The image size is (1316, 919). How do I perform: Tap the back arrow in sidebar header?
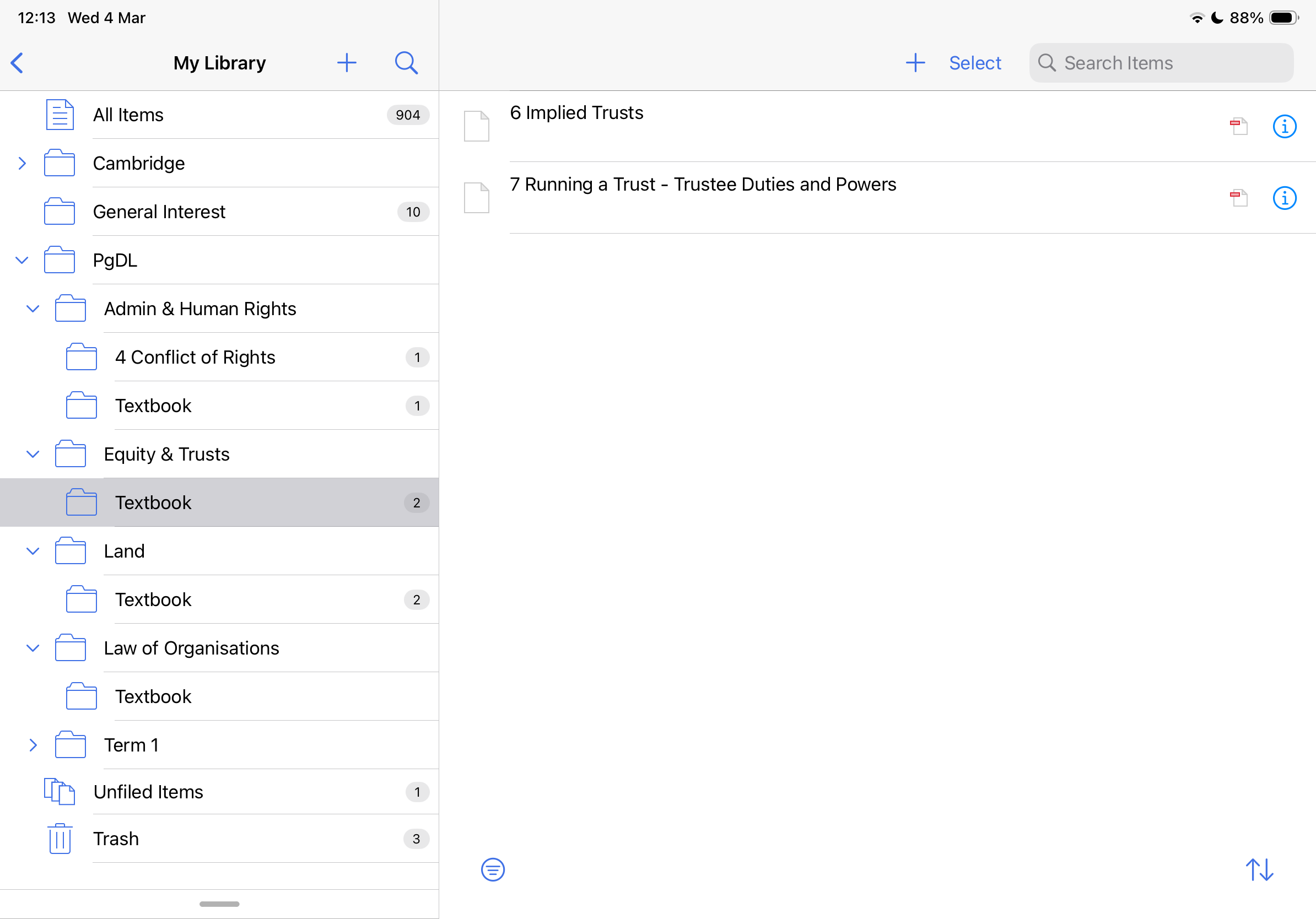pos(17,63)
